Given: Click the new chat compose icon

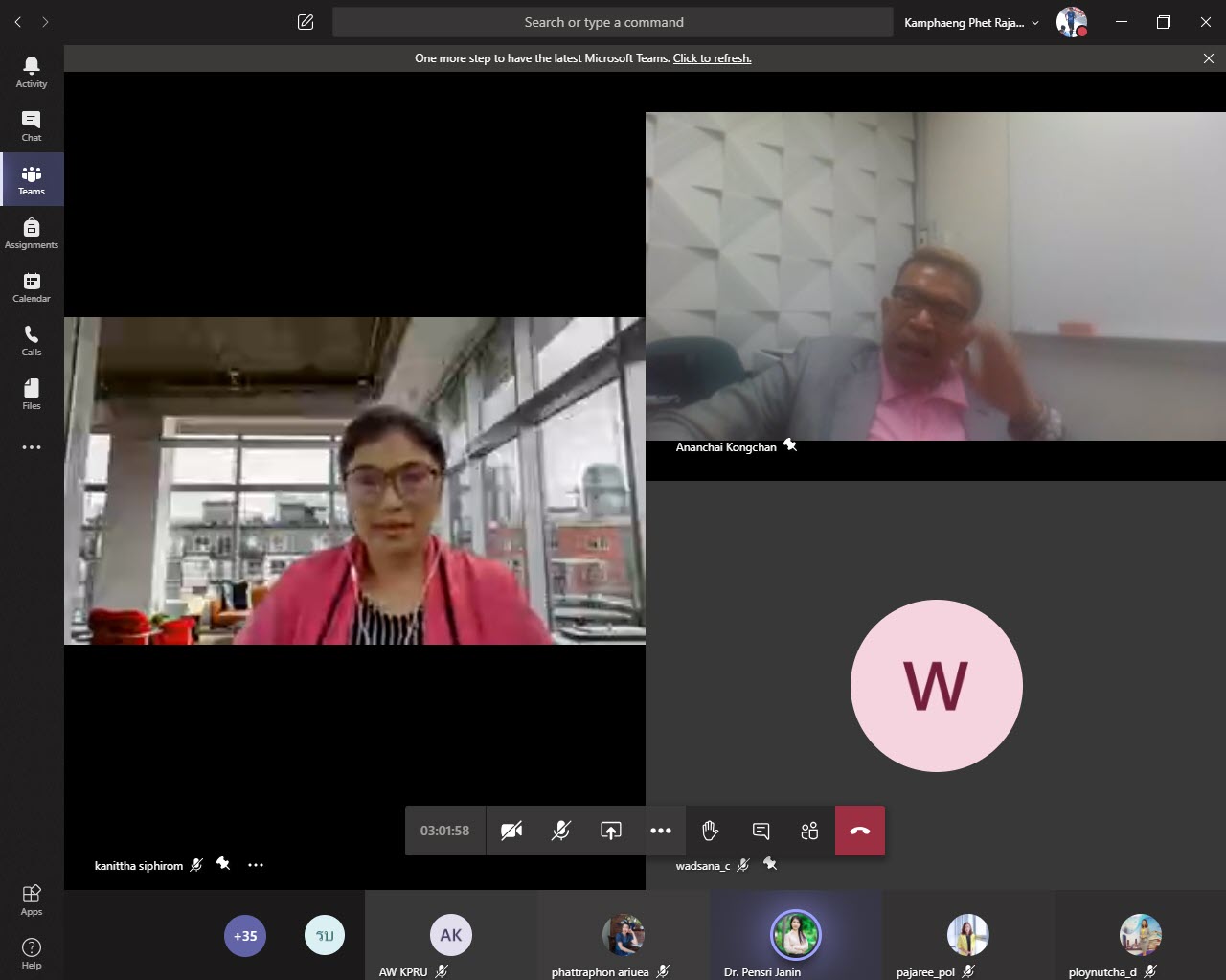Looking at the screenshot, I should pos(306,22).
